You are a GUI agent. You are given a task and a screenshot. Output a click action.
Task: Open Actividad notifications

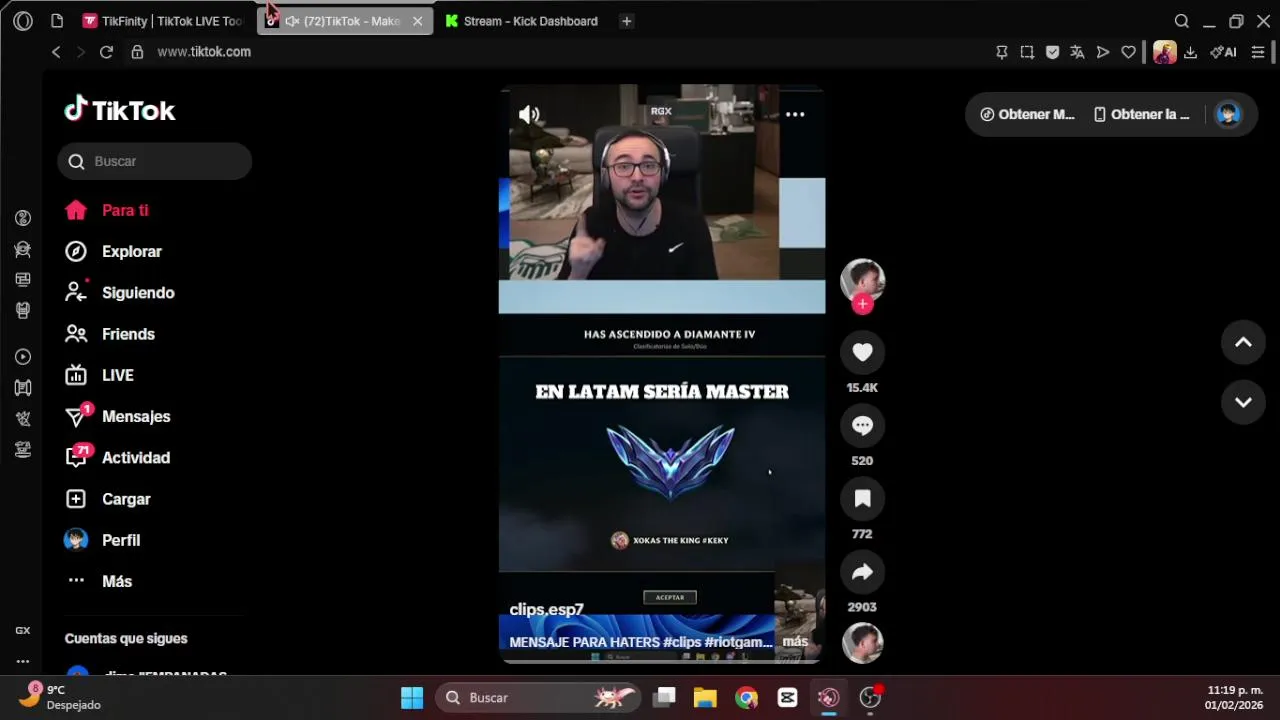tap(118, 458)
